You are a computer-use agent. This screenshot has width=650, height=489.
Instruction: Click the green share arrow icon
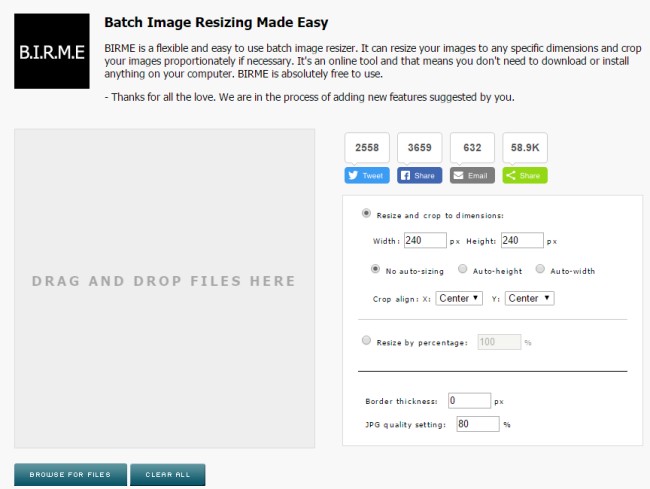tap(511, 175)
